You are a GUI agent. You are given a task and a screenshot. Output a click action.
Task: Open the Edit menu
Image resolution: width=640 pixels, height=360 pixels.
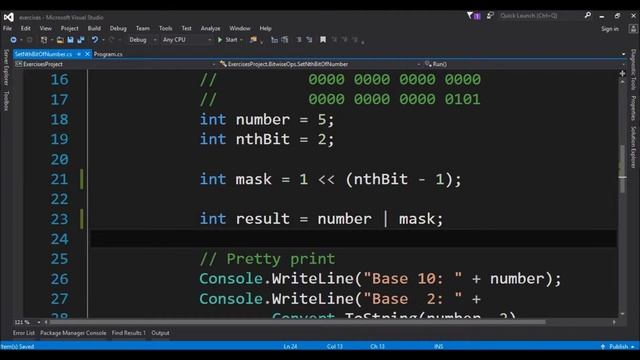[26, 28]
